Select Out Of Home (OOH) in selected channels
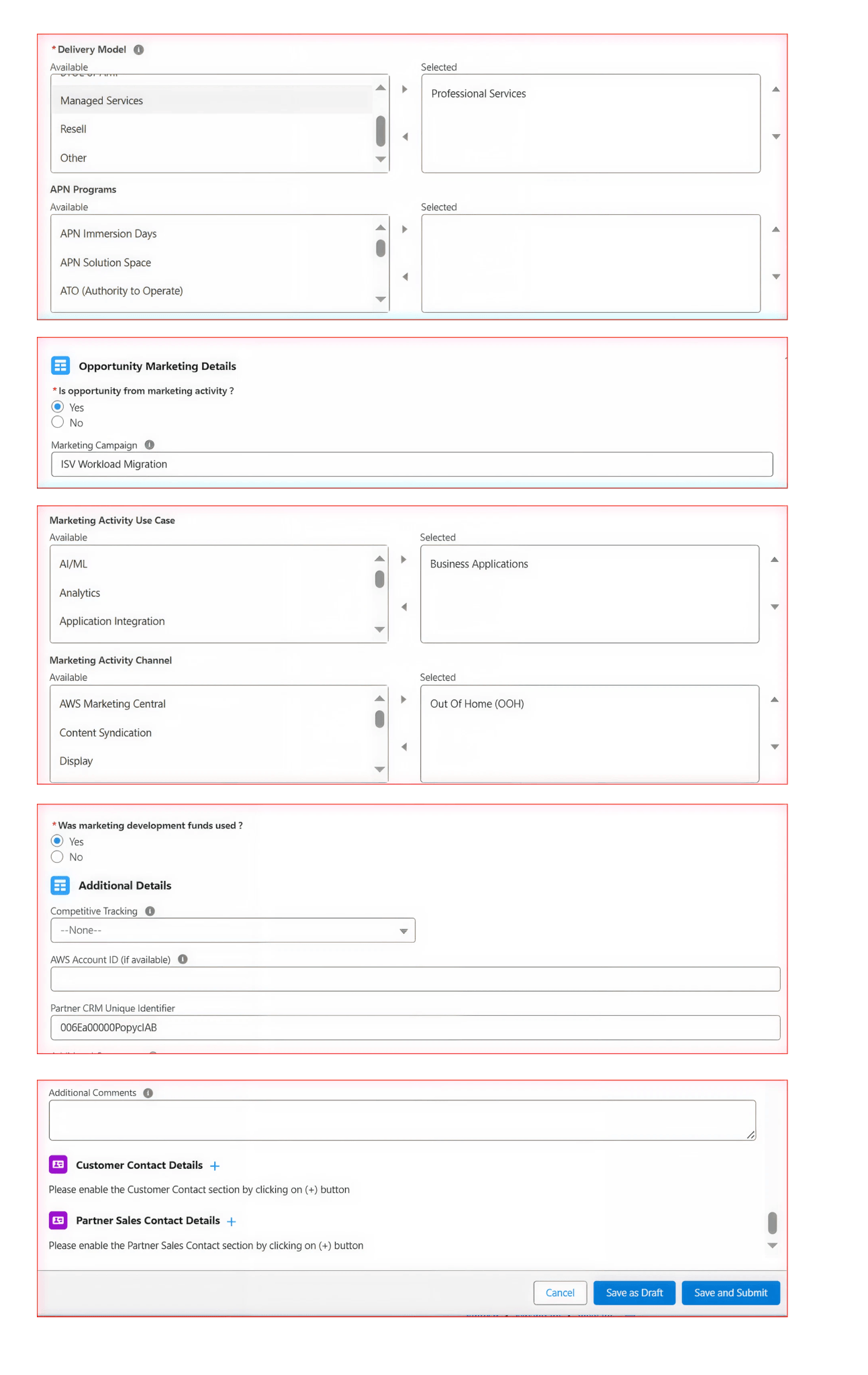Viewport: 868px width, 1375px height. pos(477,704)
